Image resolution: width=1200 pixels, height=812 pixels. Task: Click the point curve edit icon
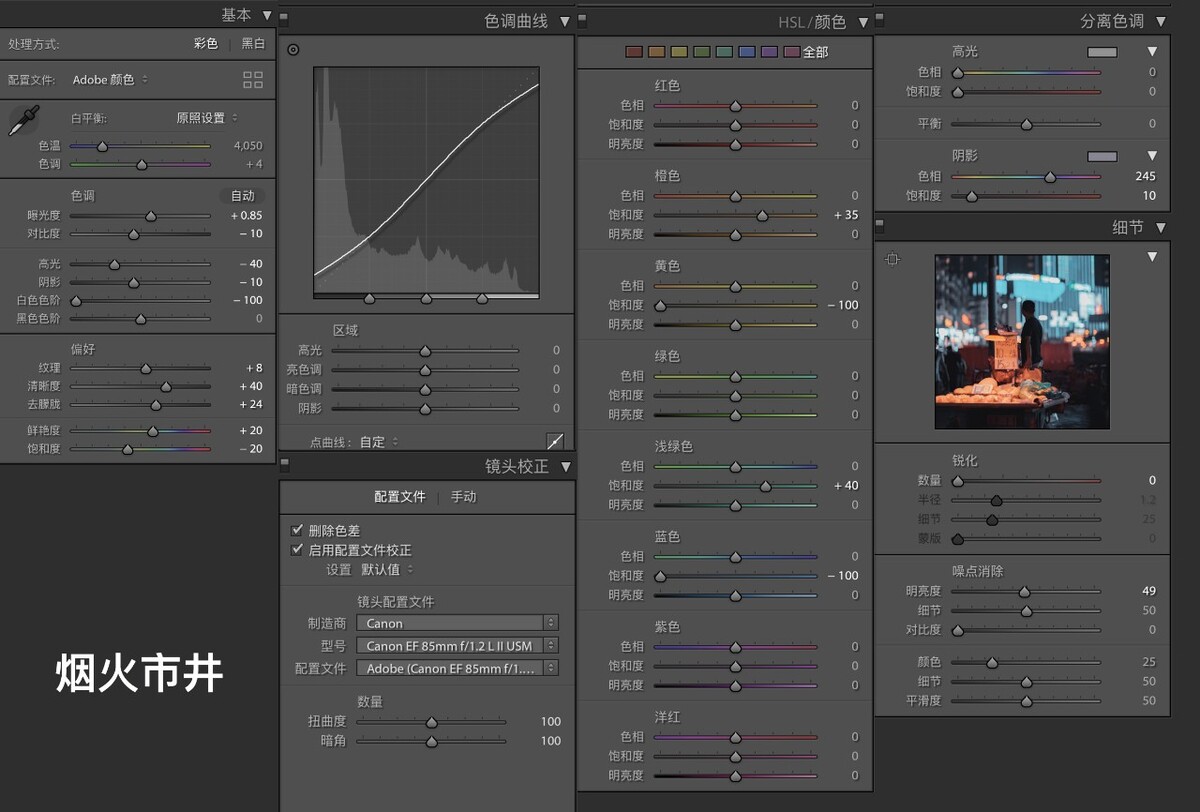pos(556,441)
